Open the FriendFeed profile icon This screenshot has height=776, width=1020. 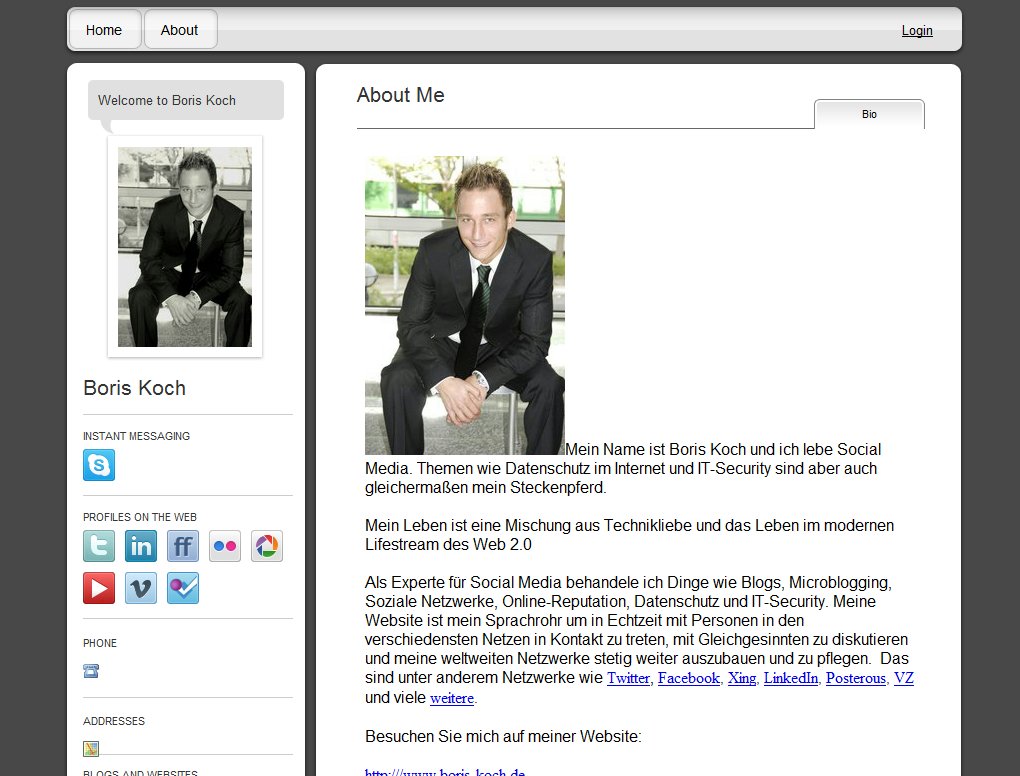pyautogui.click(x=183, y=546)
